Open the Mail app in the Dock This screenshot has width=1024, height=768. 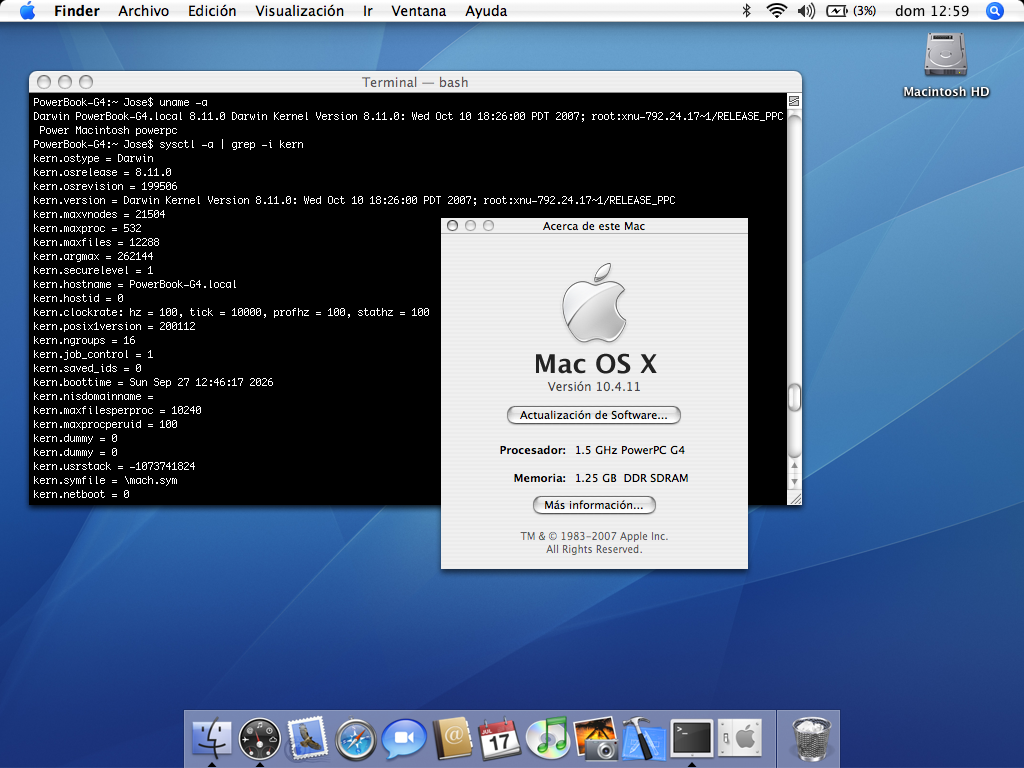(307, 738)
